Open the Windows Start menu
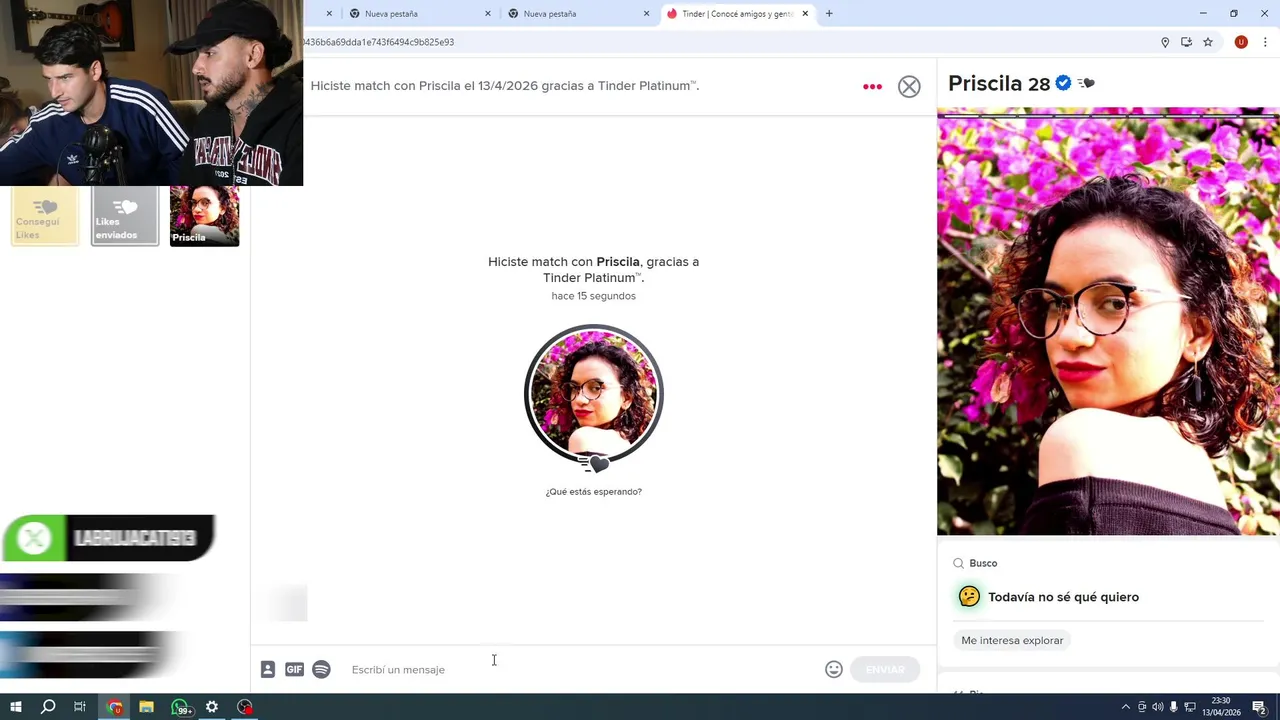 (x=15, y=707)
